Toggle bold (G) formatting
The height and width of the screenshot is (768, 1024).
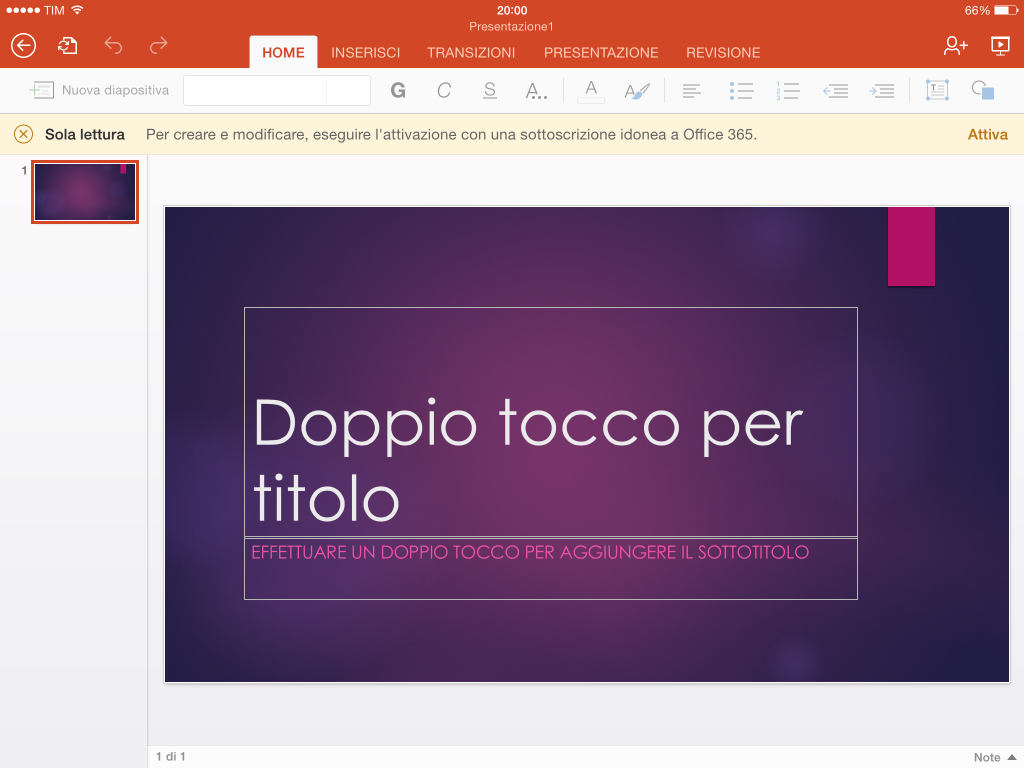(398, 90)
